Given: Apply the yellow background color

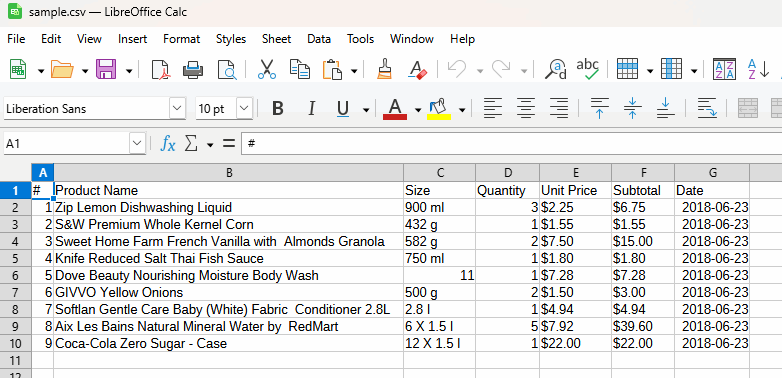Looking at the screenshot, I should (439, 109).
